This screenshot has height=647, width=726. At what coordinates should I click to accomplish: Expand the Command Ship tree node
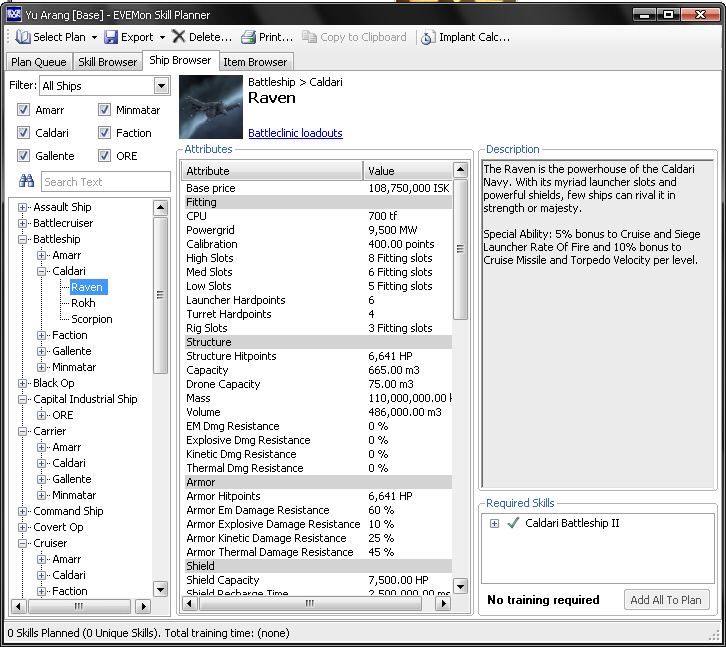pos(22,511)
